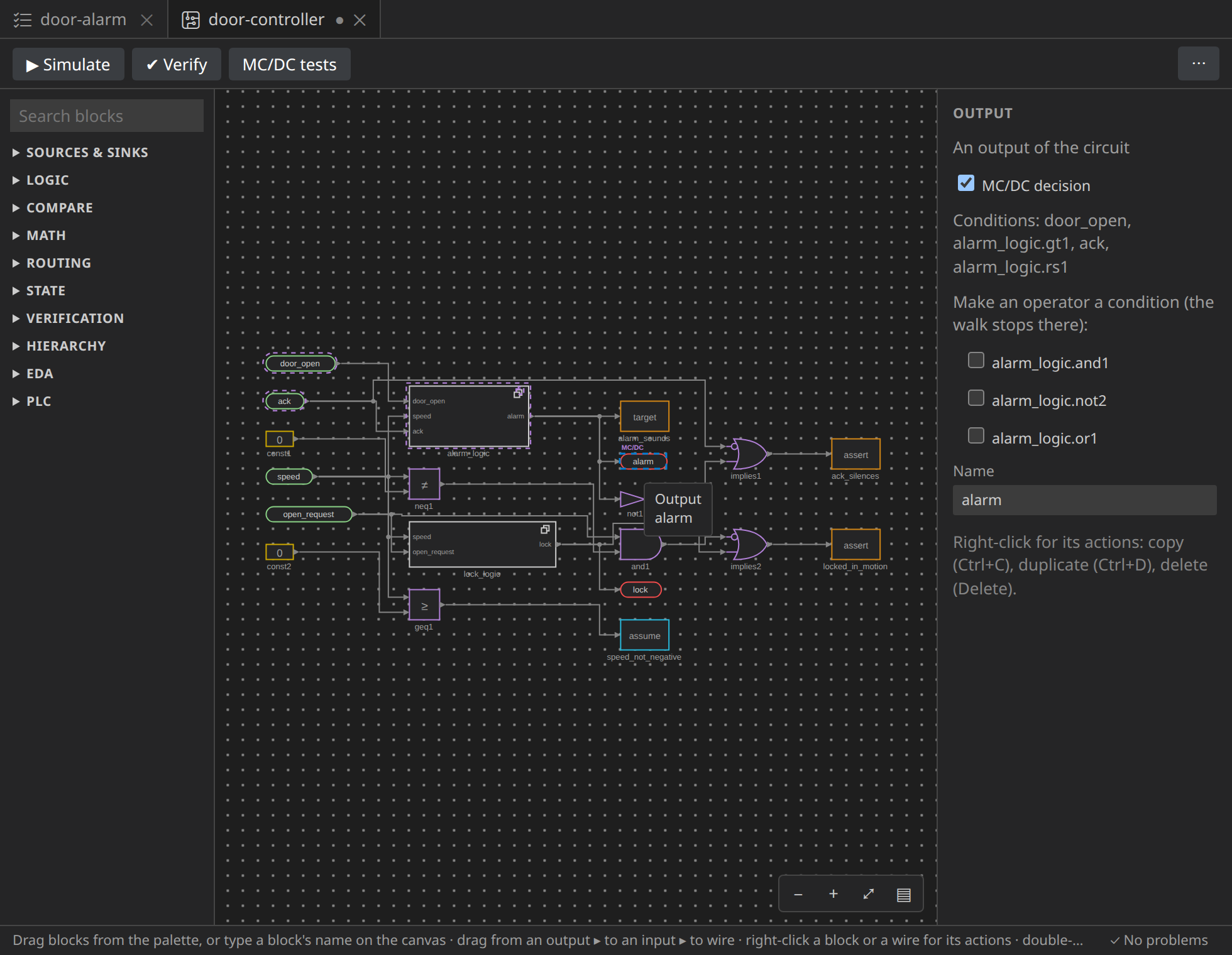Expand the PLC palette category
This screenshot has height=955, width=1232.
click(107, 401)
